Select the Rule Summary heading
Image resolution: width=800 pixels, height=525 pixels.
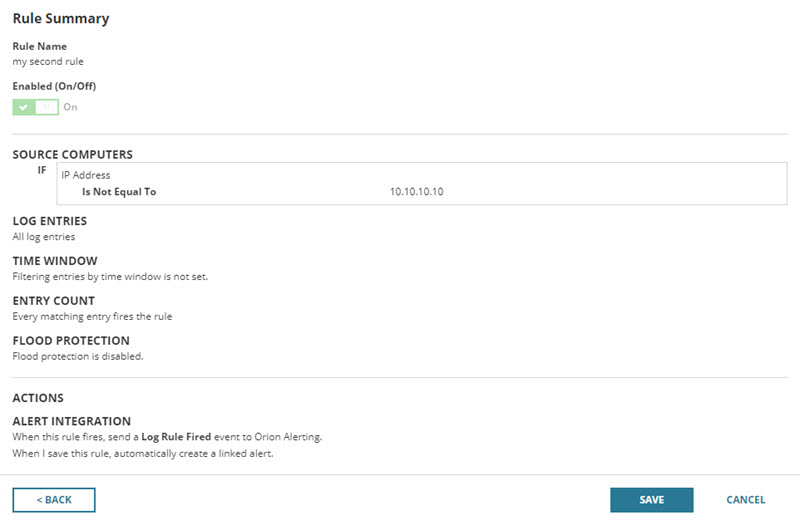pyautogui.click(x=60, y=18)
